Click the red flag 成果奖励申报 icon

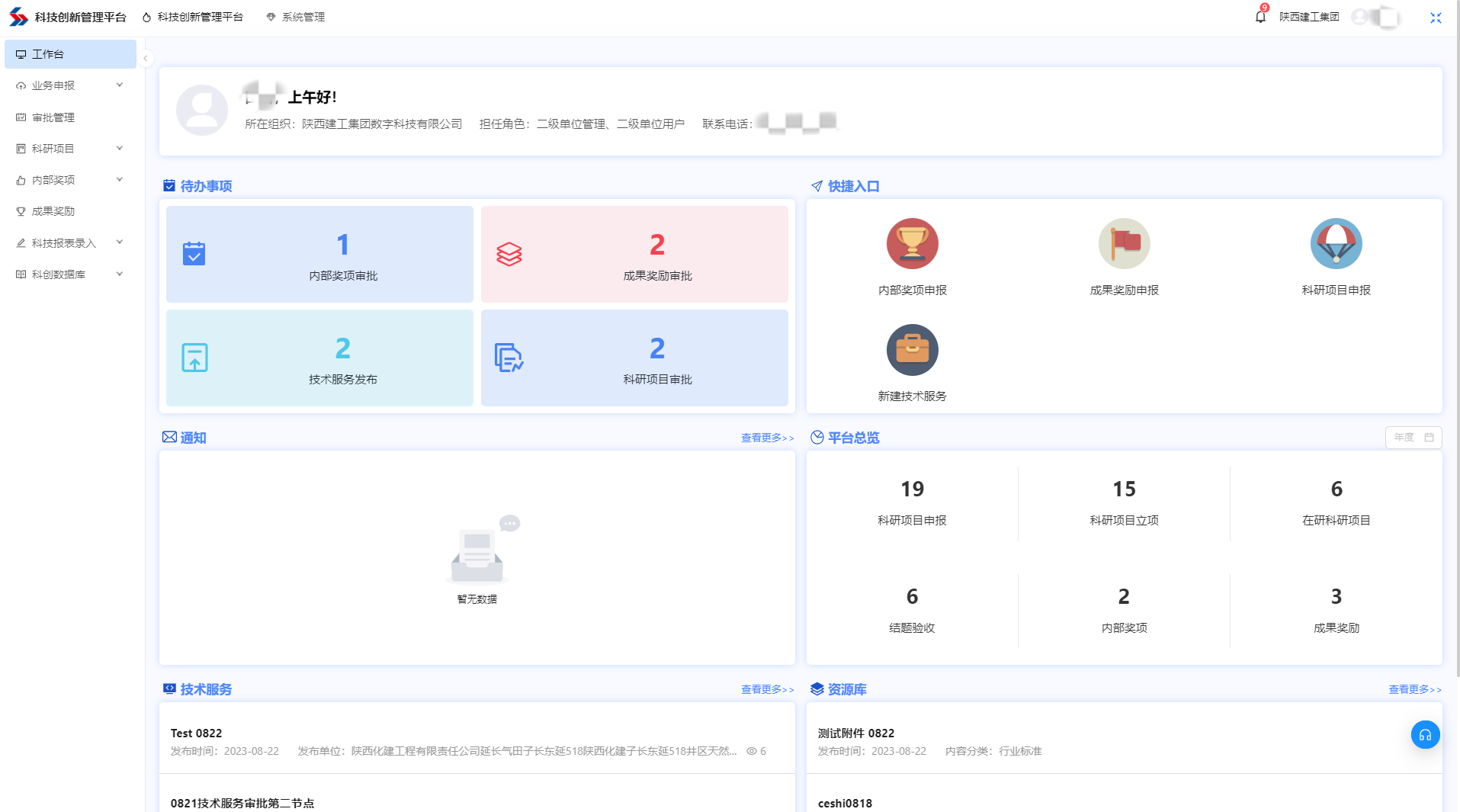(1124, 244)
